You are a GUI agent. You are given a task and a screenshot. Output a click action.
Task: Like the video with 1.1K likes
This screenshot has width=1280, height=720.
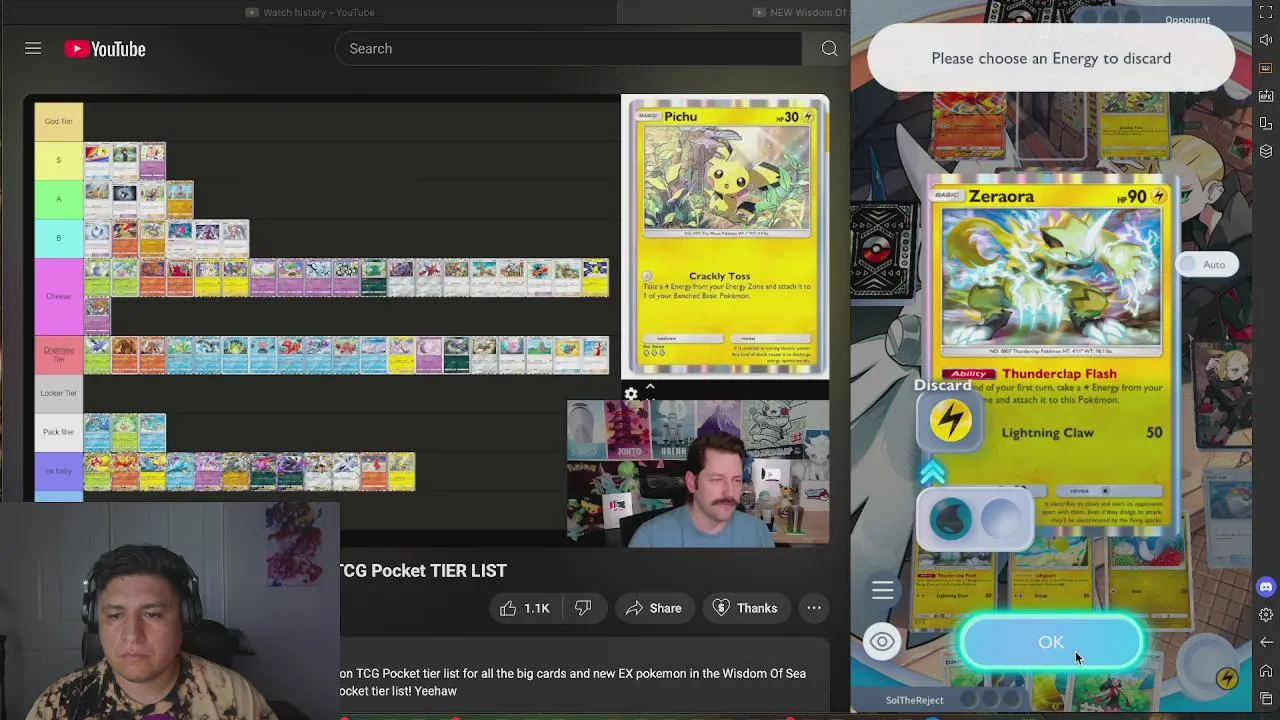pyautogui.click(x=525, y=608)
